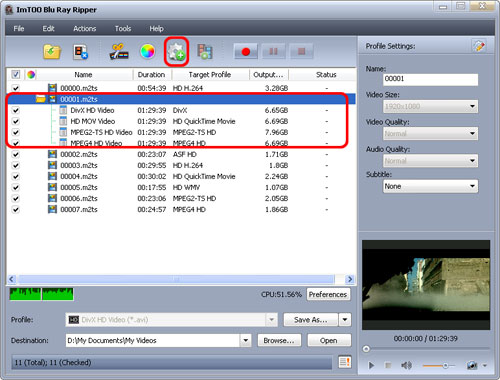Open the Save As arrow menu

[x=345, y=320]
